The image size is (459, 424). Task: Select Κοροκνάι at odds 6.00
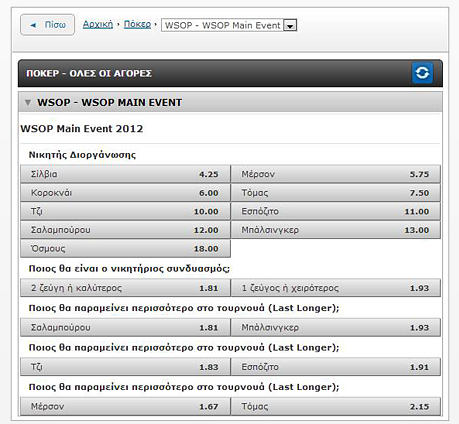tap(125, 193)
